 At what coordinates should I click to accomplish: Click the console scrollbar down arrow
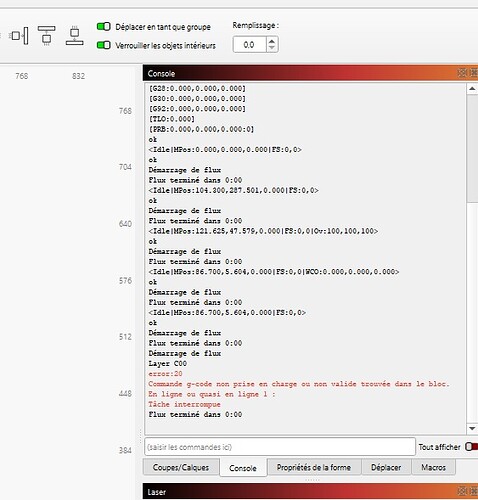pos(472,428)
